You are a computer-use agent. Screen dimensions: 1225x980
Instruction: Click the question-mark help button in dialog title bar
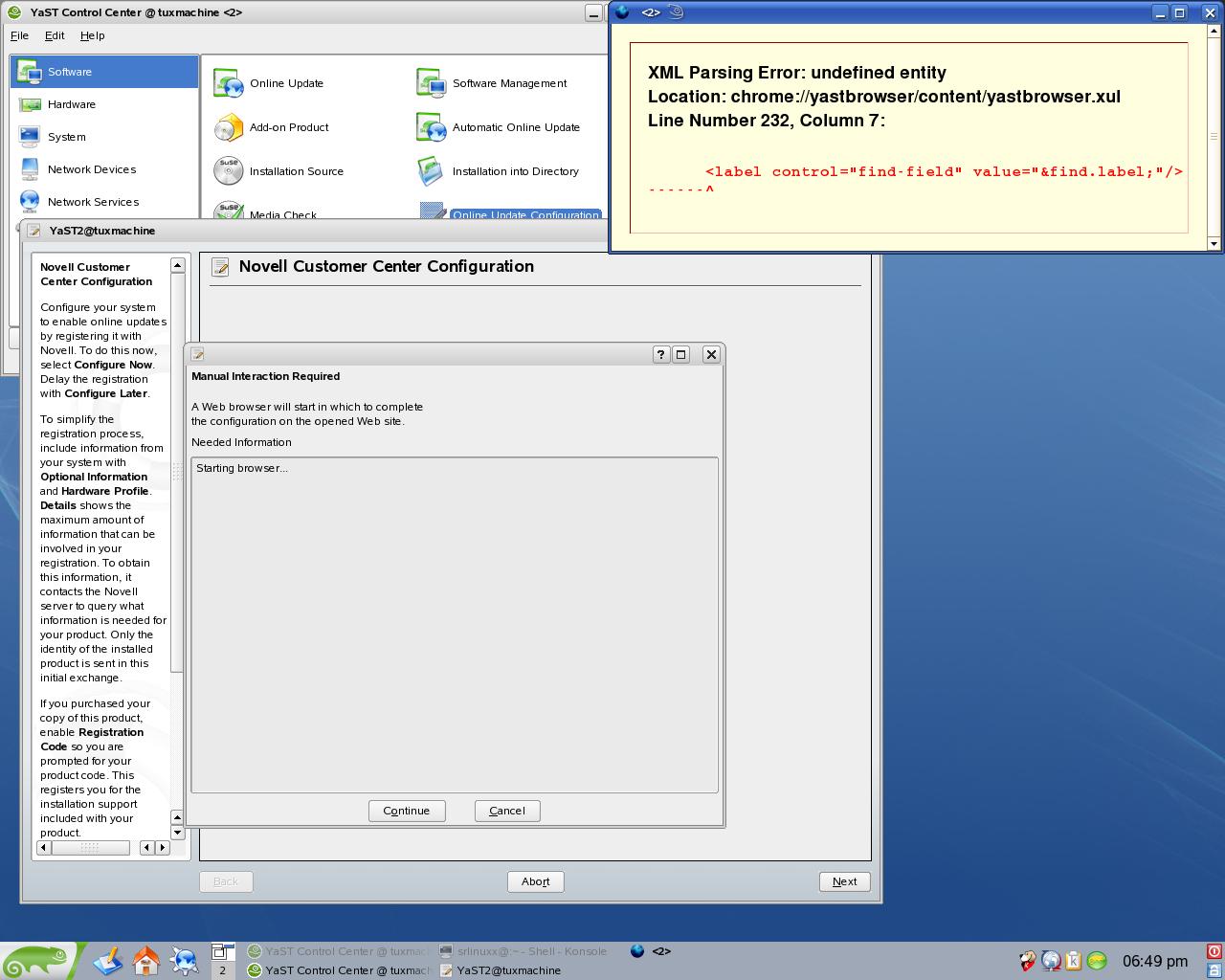[660, 354]
